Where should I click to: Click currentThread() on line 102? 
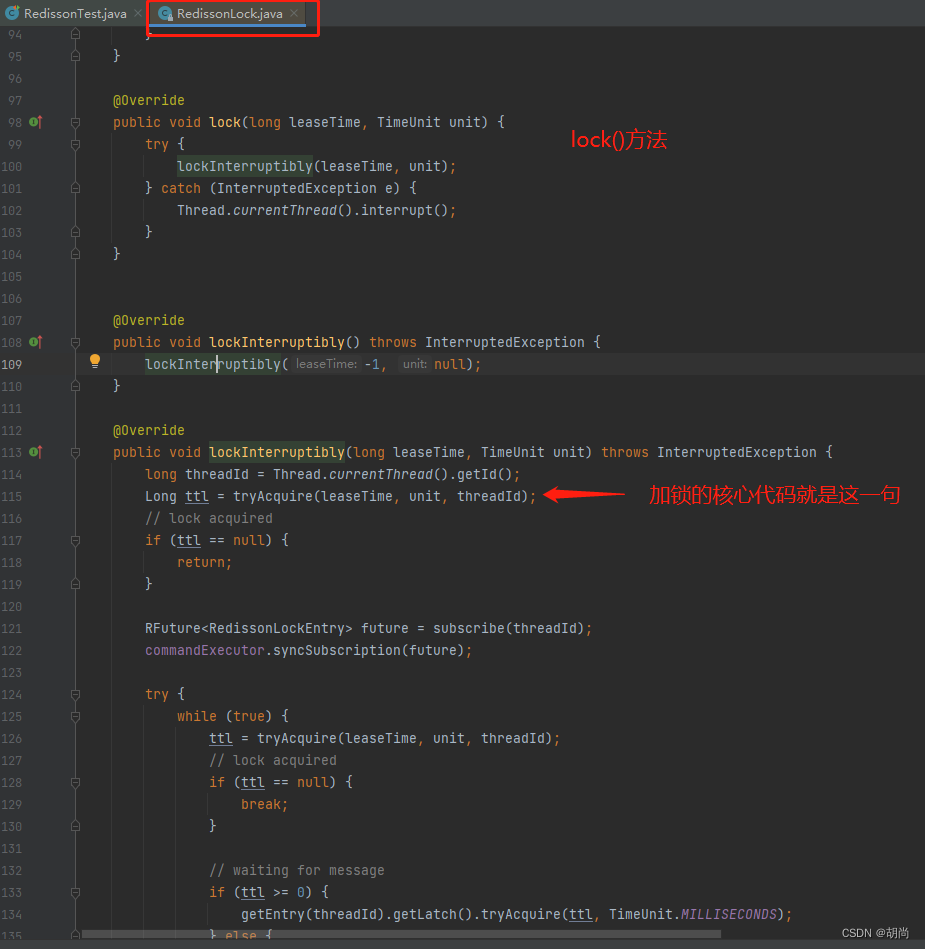292,210
